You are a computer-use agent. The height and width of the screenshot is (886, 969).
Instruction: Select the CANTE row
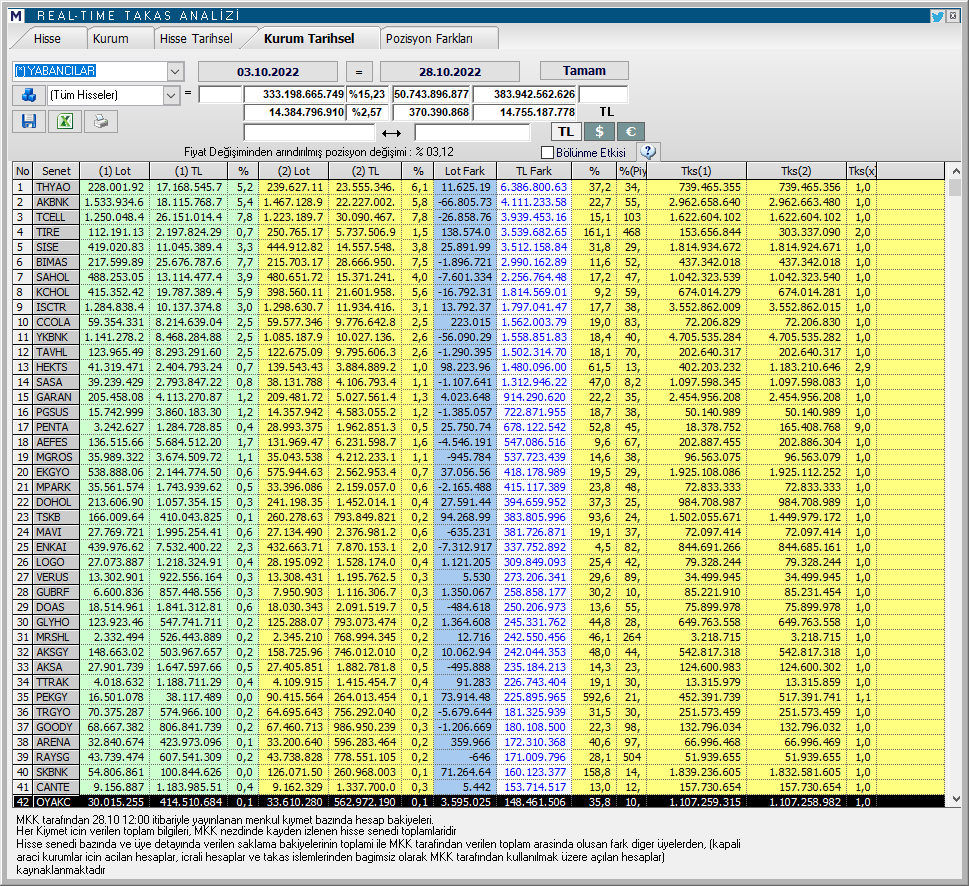478,787
